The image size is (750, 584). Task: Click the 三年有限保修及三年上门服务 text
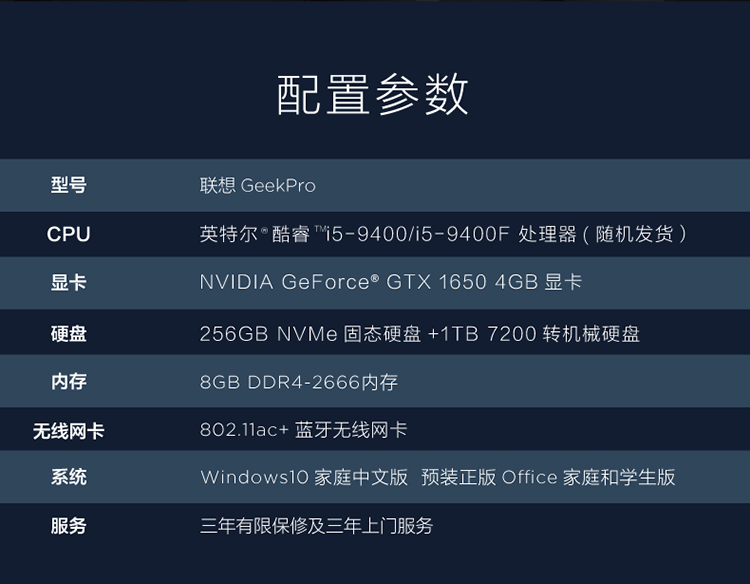pyautogui.click(x=316, y=526)
